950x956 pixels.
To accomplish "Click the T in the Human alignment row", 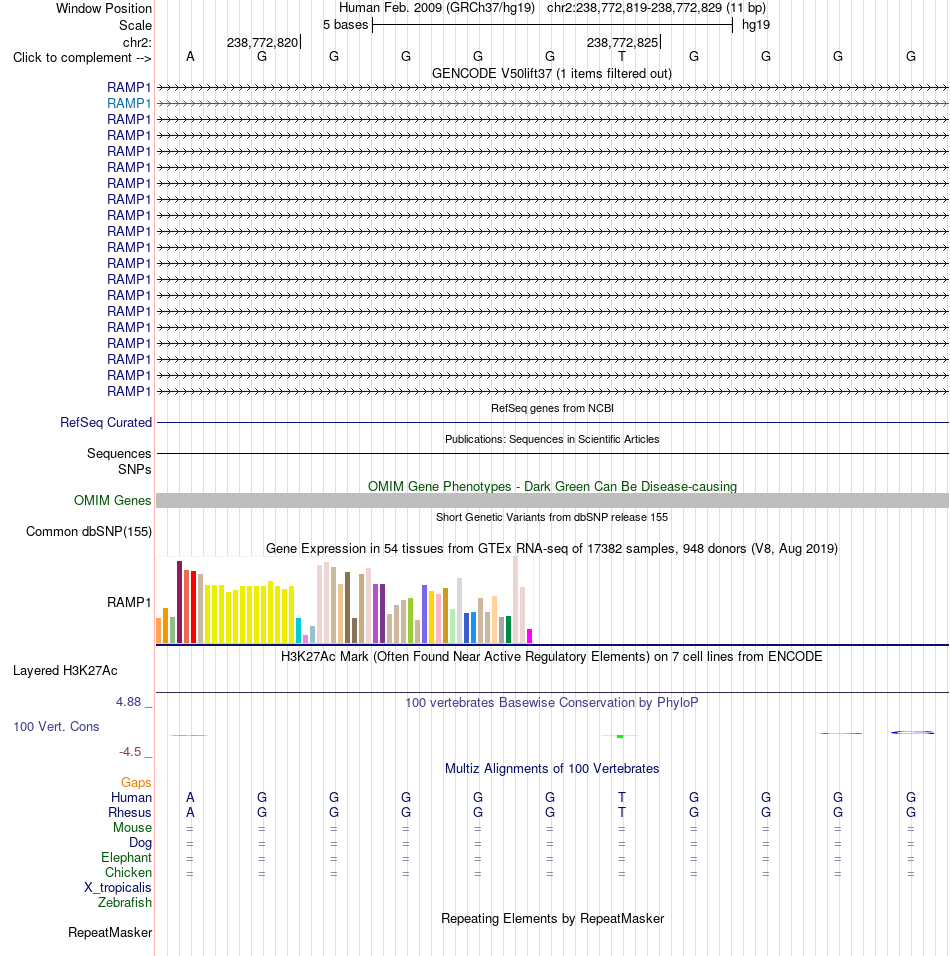I will tap(622, 797).
